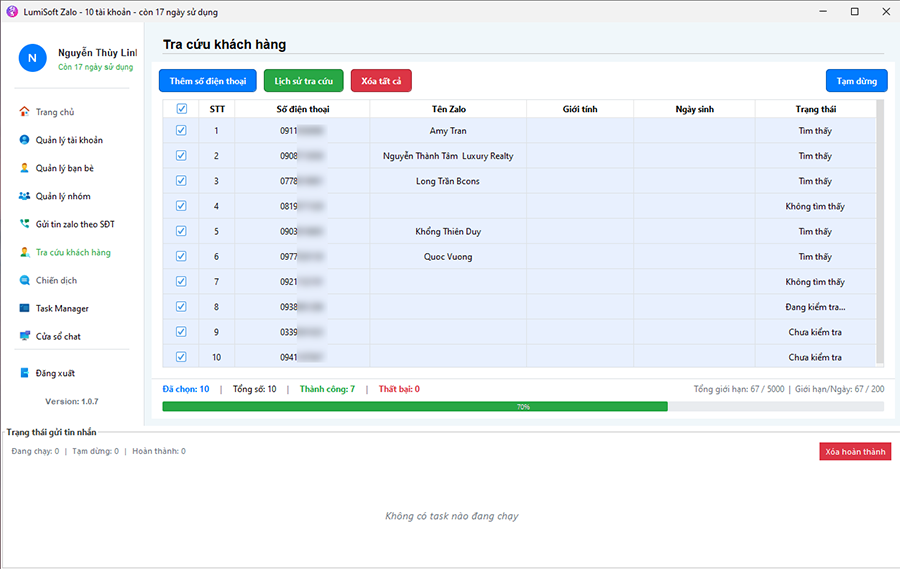Uncheck the checkbox for Khổng Thiên Duy
This screenshot has width=900, height=569.
181,231
